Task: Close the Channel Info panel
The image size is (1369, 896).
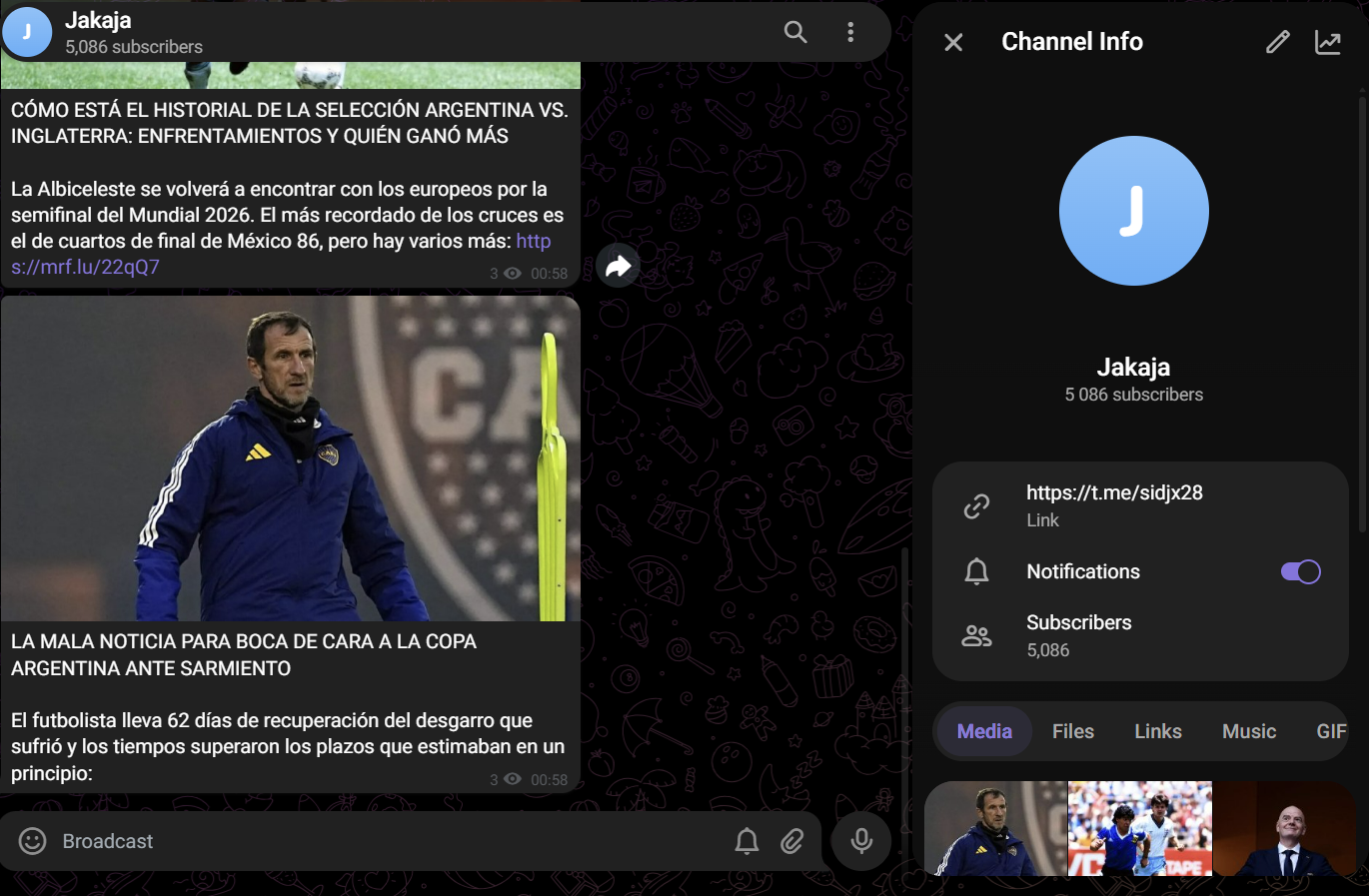Action: click(953, 42)
